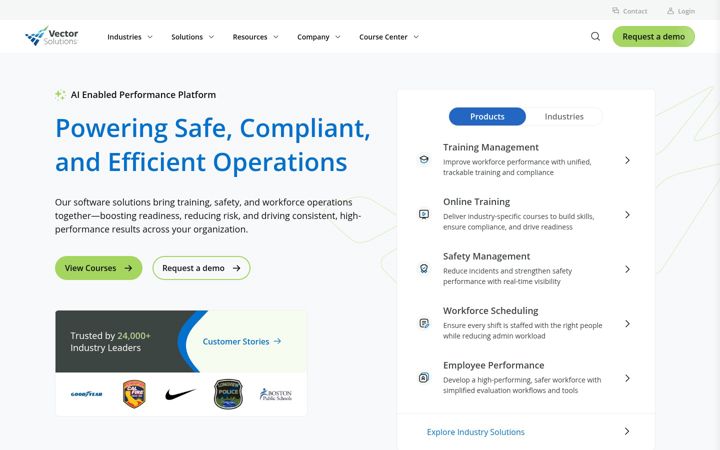
Task: Click chevron next to Explore Industry Solutions
Action: point(627,431)
